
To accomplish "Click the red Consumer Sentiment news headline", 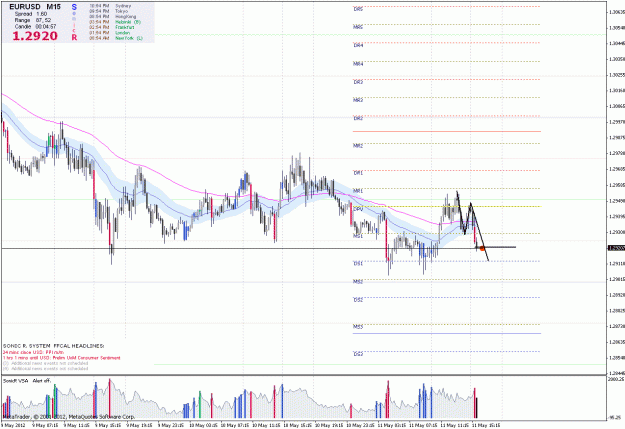I will click(62, 358).
